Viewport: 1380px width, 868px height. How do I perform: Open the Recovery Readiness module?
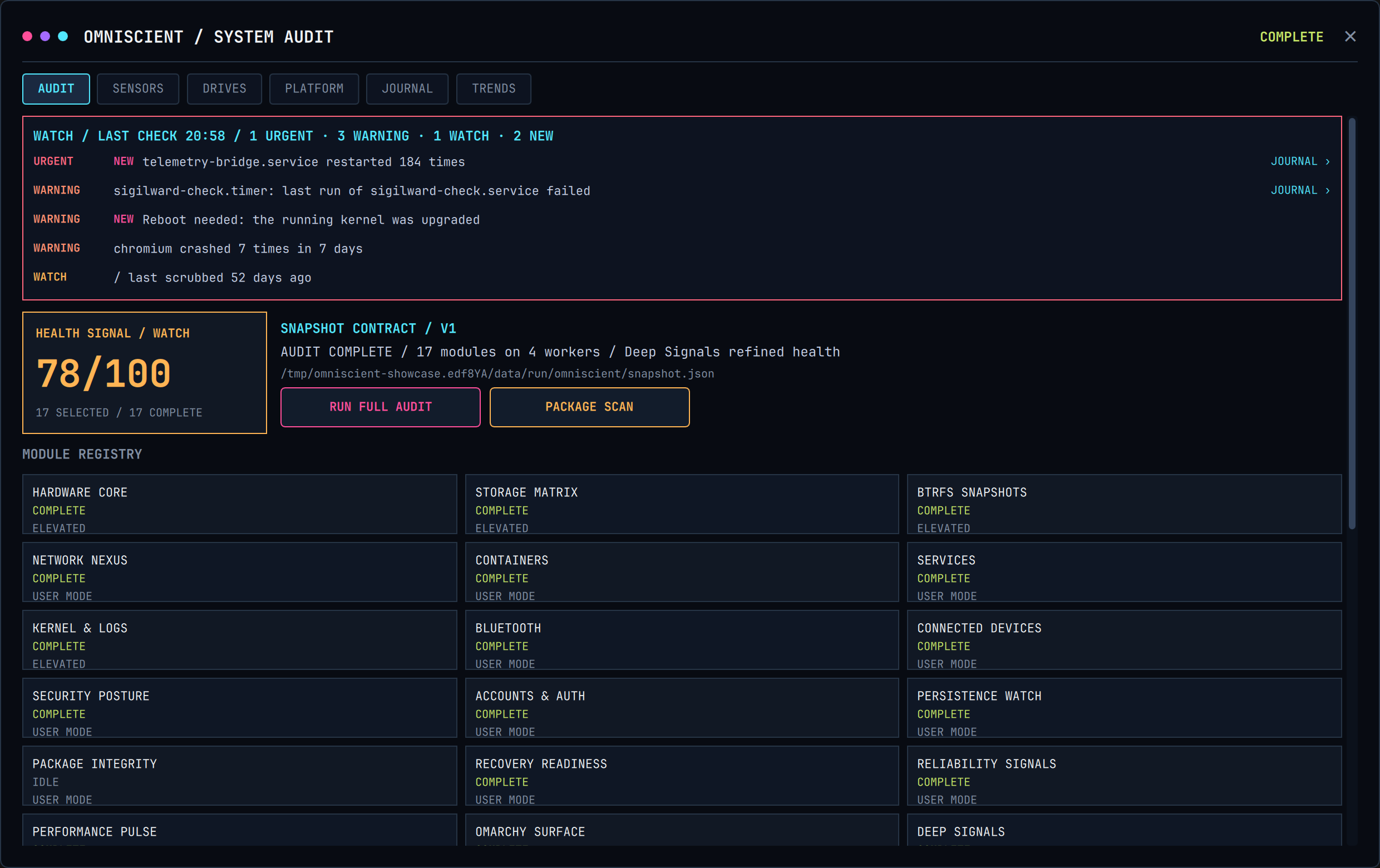[x=682, y=776]
